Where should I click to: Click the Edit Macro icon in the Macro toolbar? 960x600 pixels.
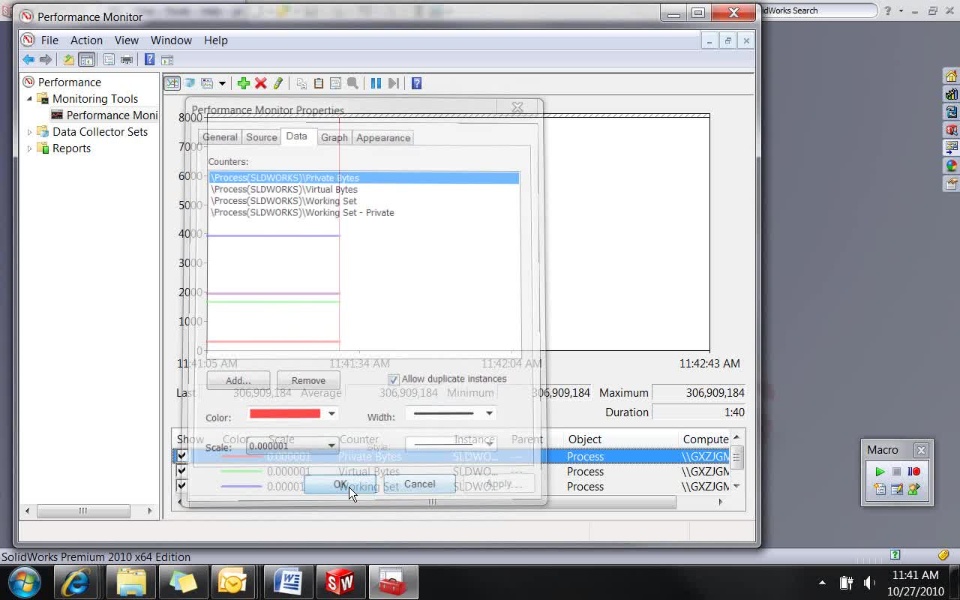pos(897,489)
